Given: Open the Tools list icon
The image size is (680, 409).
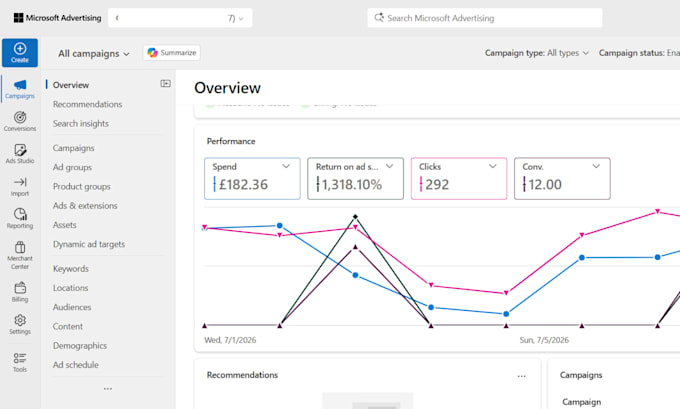Looking at the screenshot, I should pyautogui.click(x=20, y=358).
